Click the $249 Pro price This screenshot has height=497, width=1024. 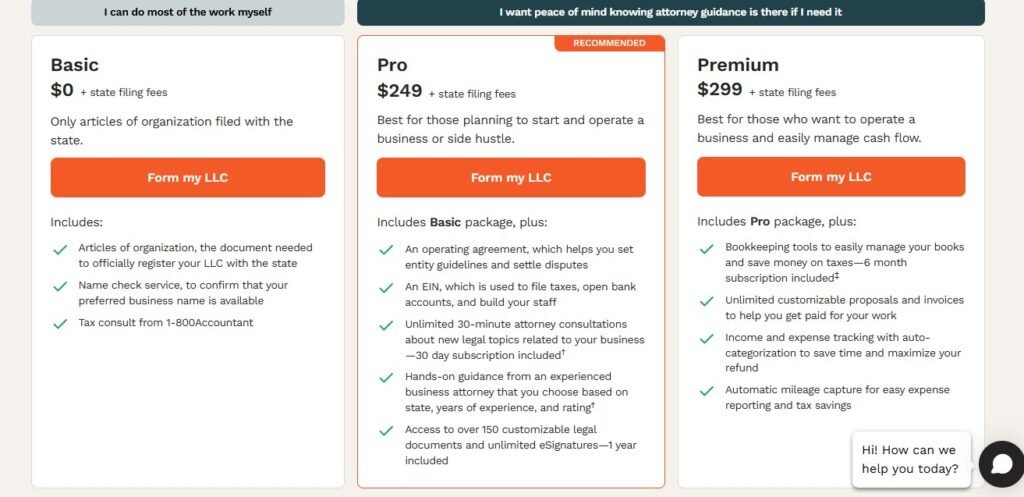click(400, 91)
